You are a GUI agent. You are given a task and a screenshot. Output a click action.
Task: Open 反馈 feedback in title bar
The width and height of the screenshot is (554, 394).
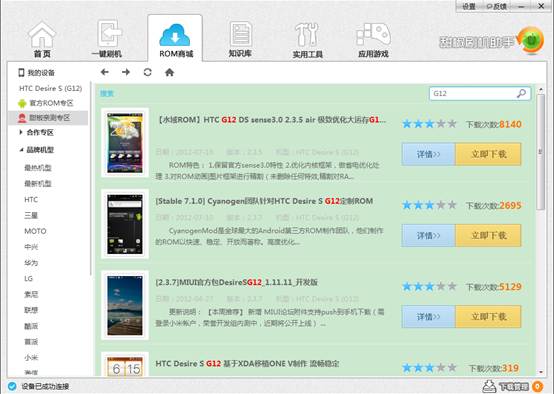496,6
